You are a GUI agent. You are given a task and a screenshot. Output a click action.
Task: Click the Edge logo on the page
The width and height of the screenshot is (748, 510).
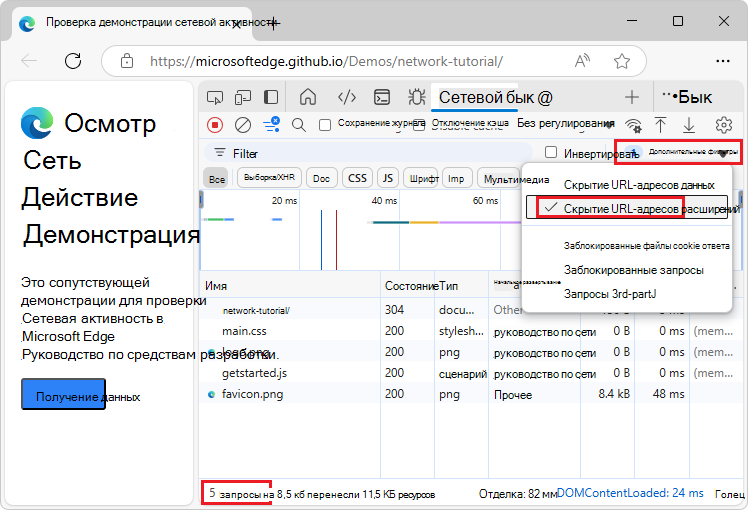37,123
